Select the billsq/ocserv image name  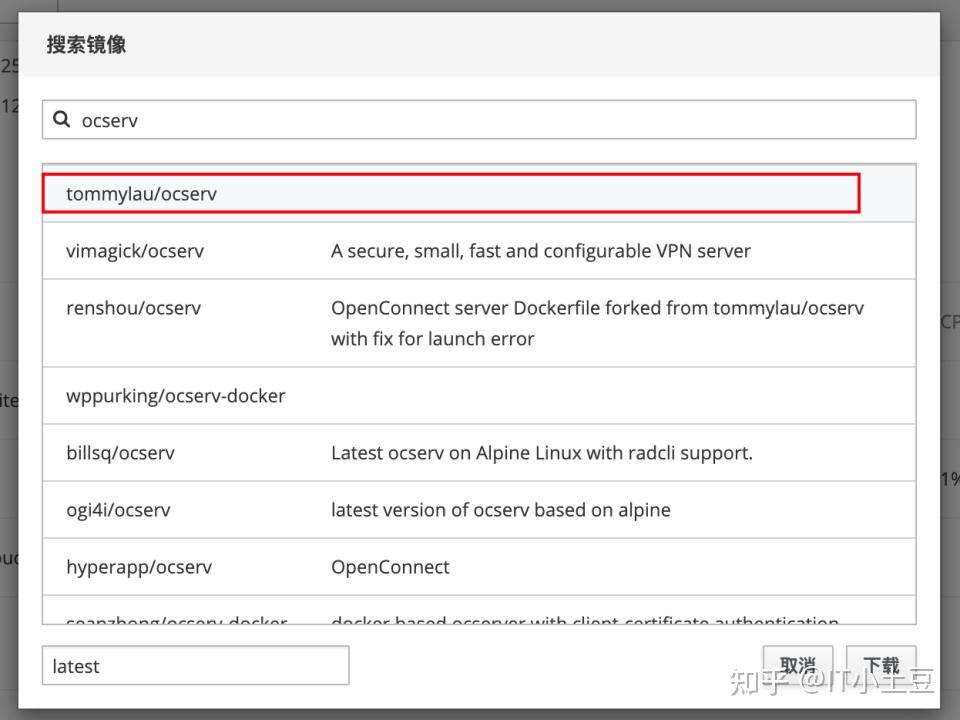(x=121, y=453)
